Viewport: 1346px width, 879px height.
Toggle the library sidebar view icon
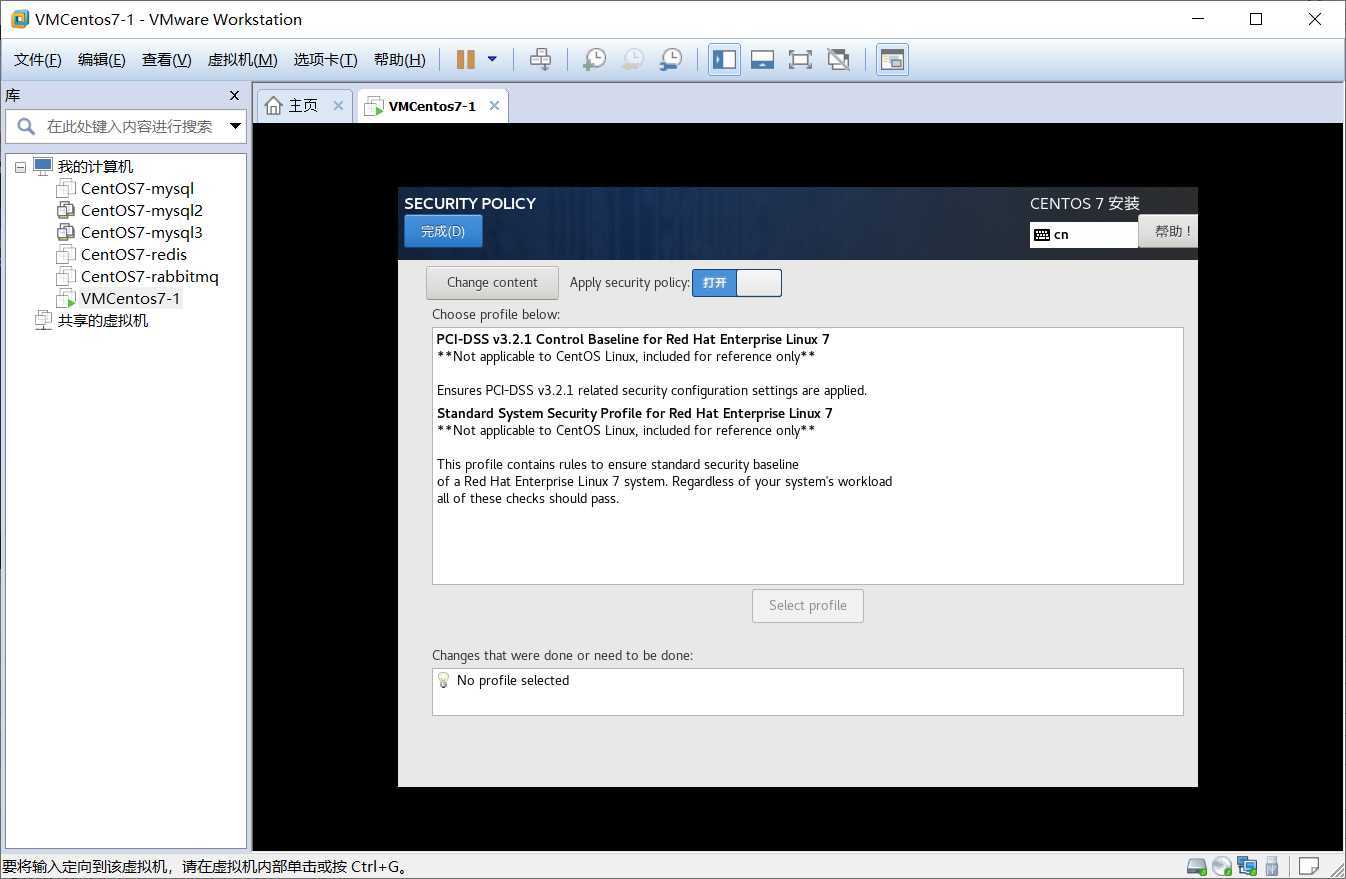pos(725,60)
